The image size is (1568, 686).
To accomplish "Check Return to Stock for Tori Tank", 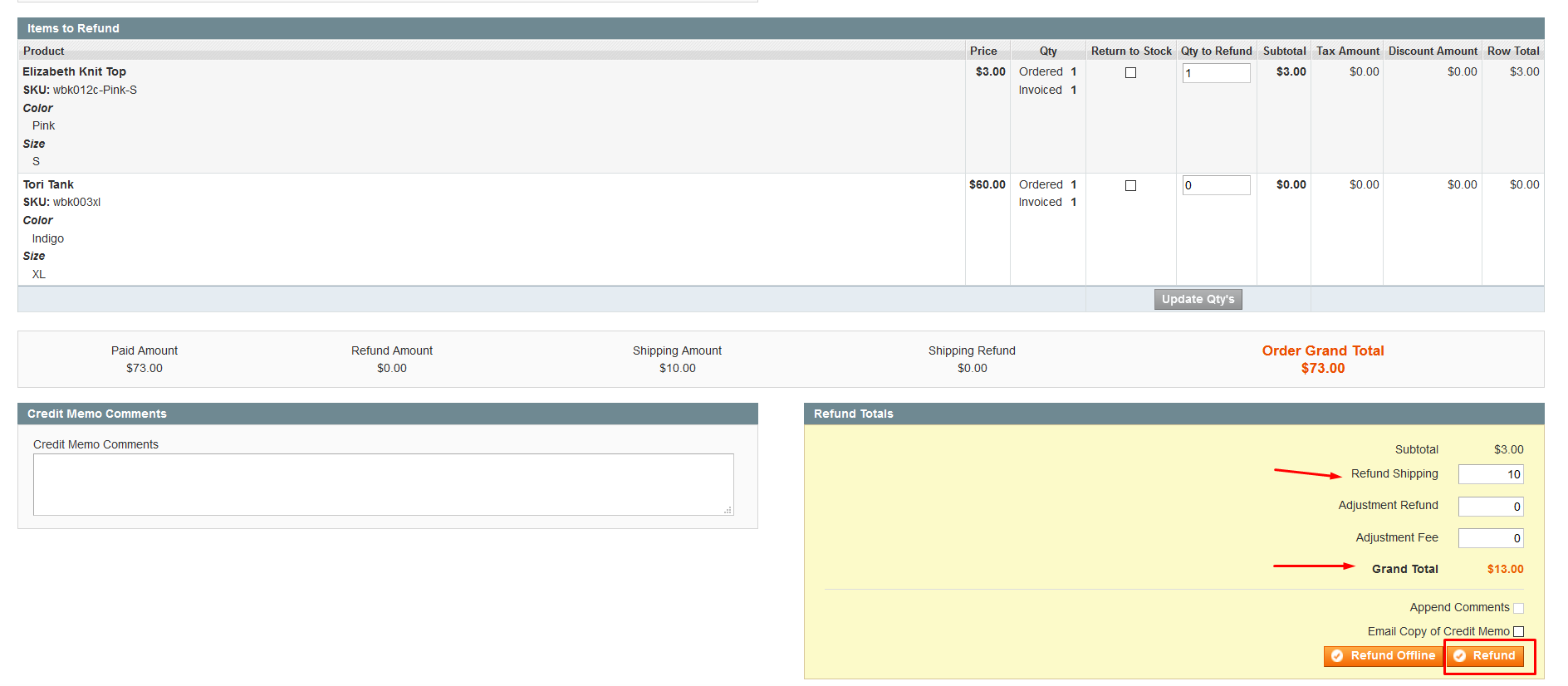I will (x=1130, y=186).
